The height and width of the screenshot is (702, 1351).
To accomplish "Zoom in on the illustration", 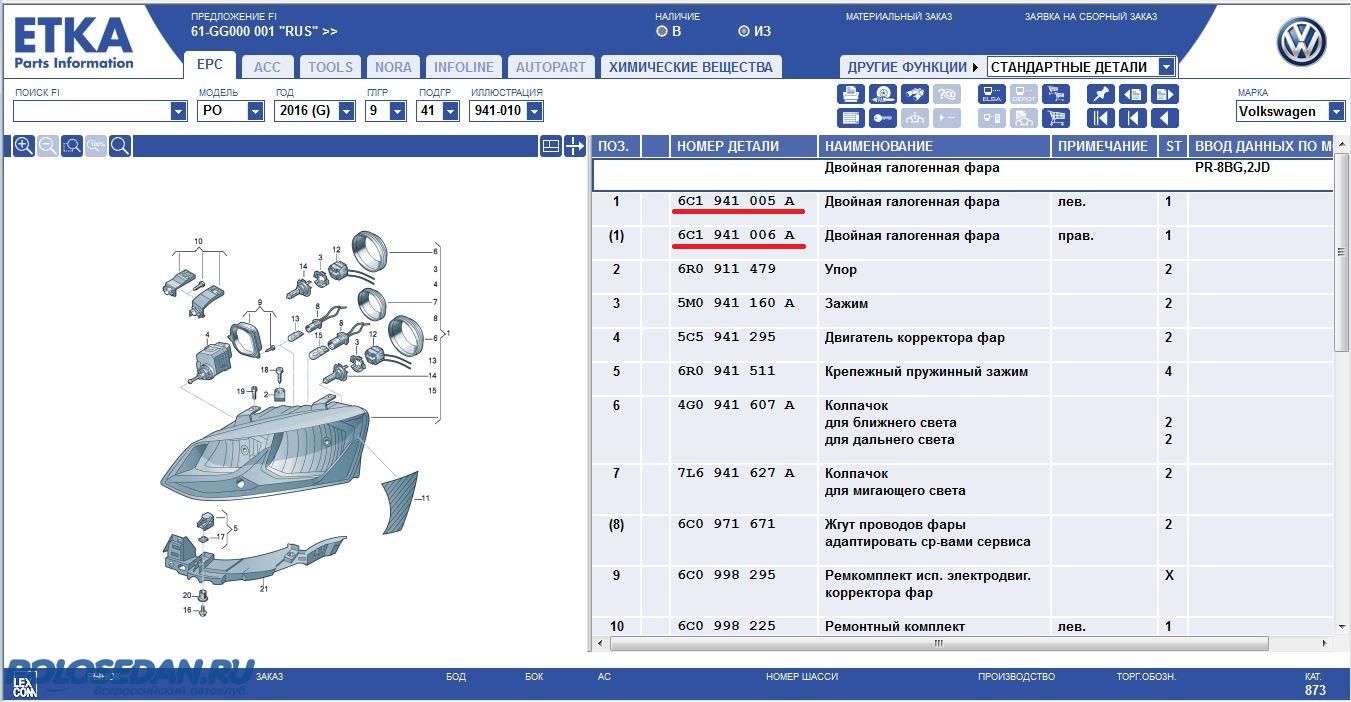I will click(24, 147).
